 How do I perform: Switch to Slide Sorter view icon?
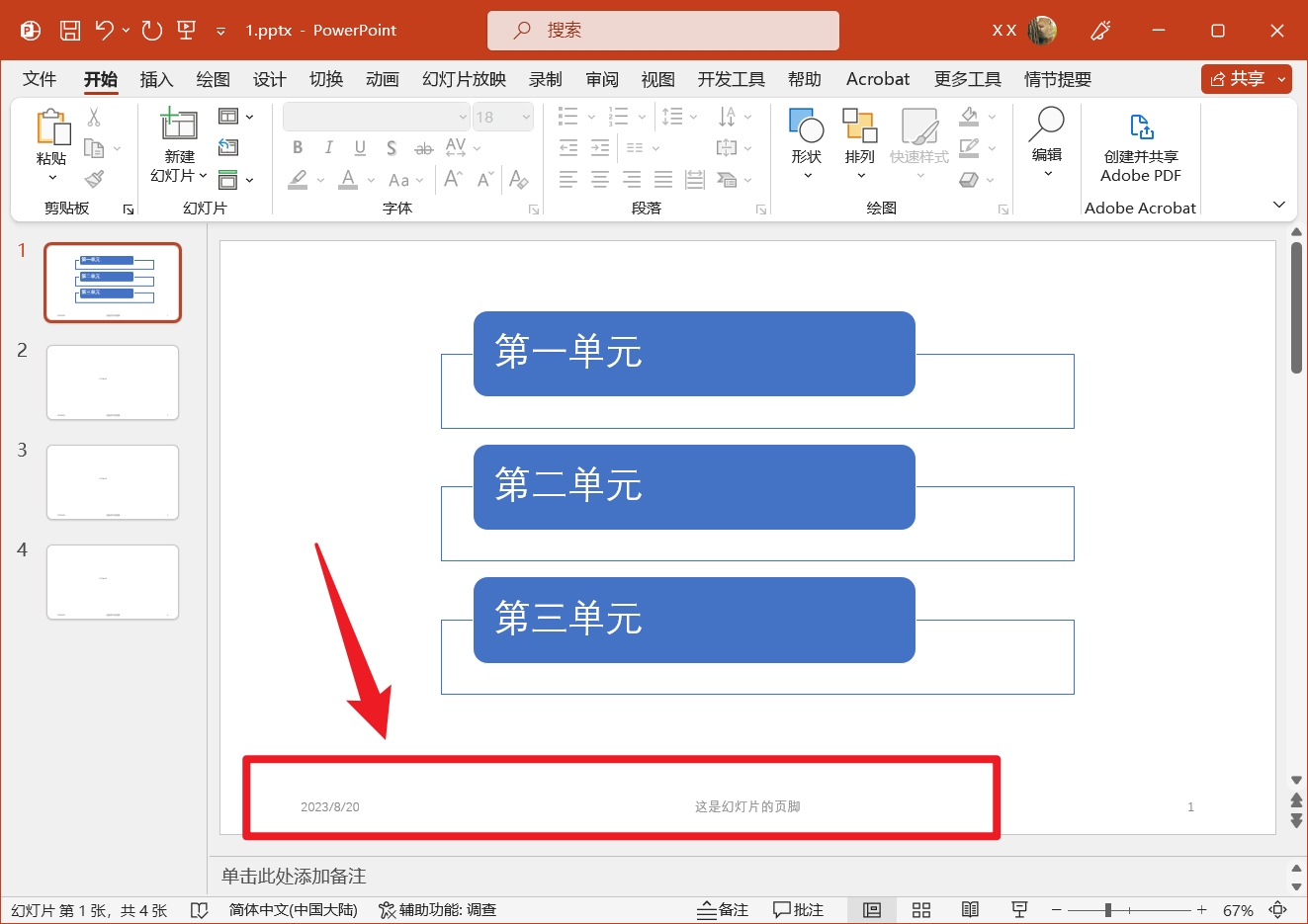click(921, 910)
